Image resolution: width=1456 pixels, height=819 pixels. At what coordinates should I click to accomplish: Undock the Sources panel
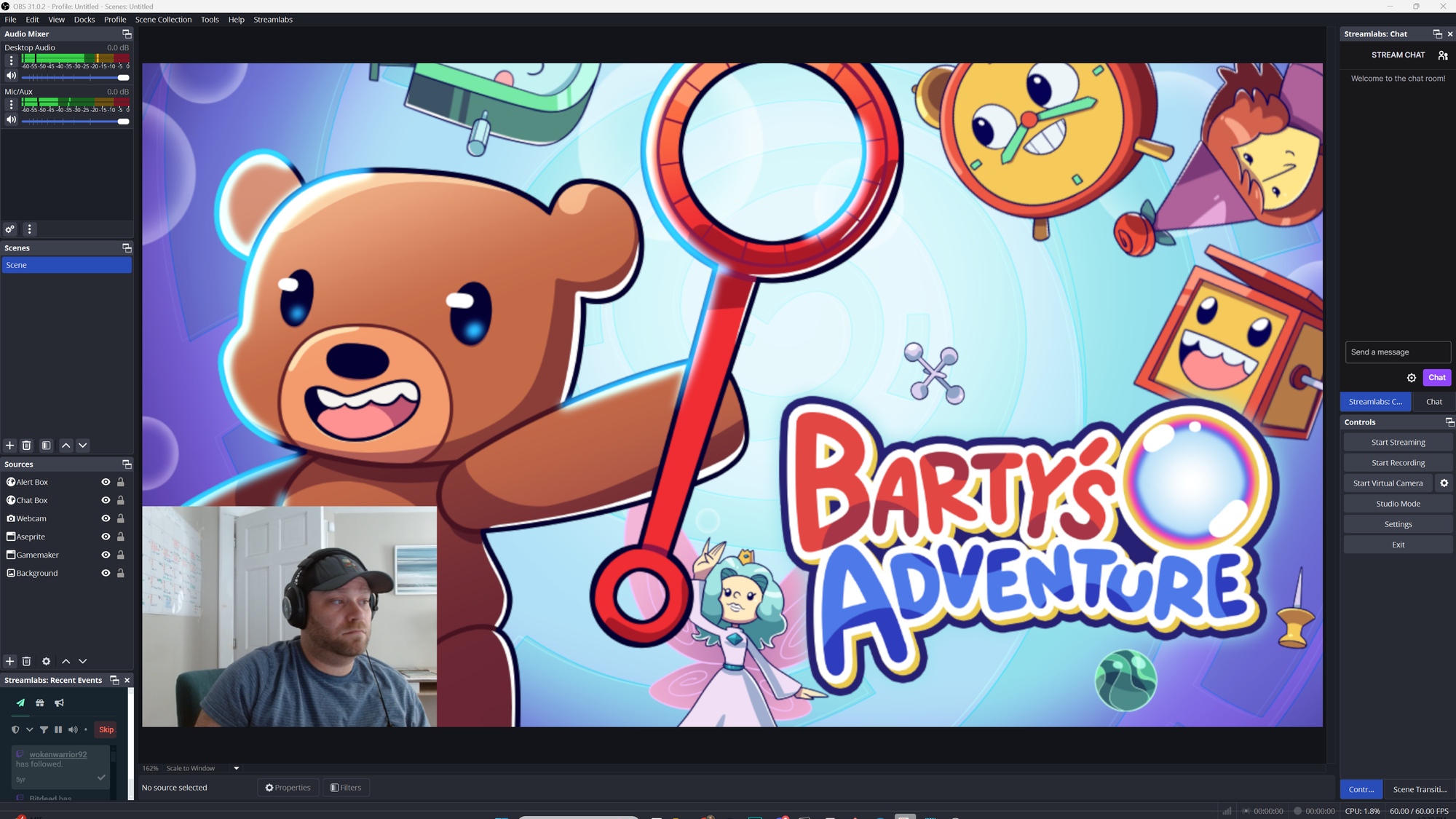coord(127,464)
